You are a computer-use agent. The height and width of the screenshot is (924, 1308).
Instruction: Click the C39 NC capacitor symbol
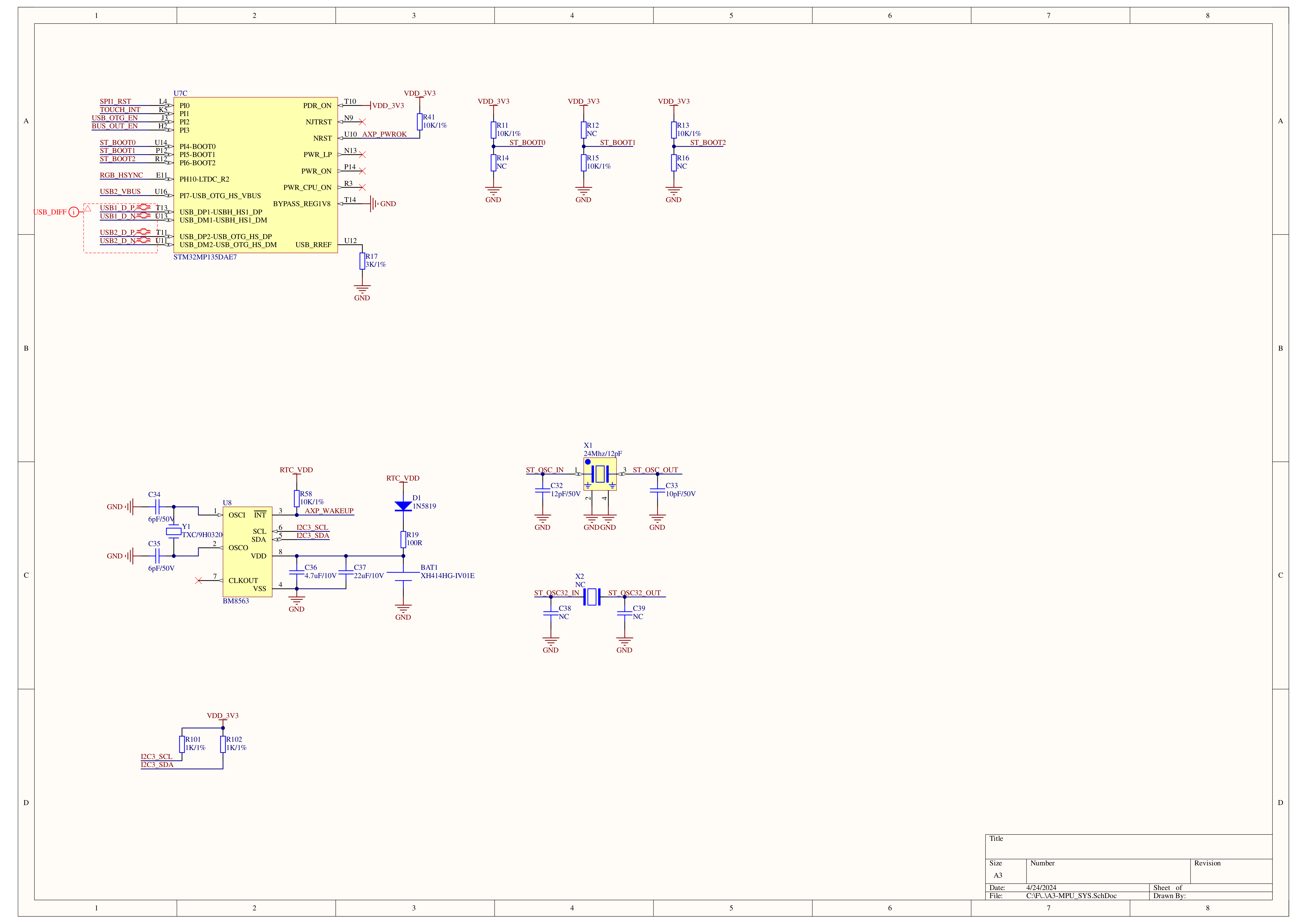pyautogui.click(x=624, y=614)
